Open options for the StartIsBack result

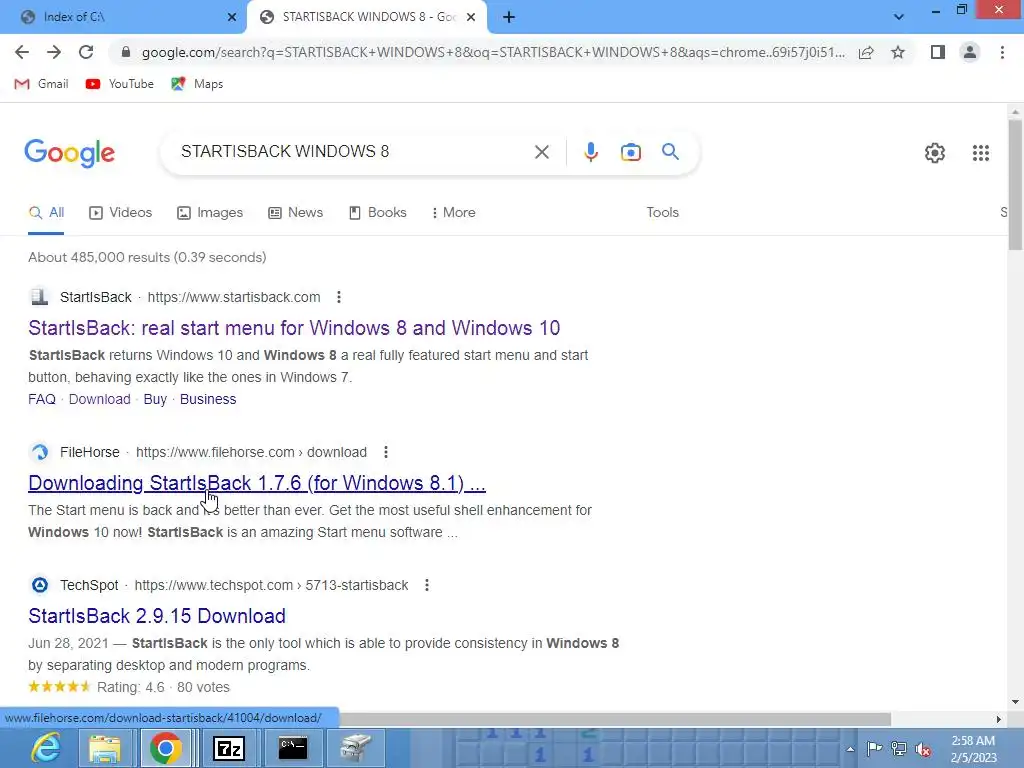(338, 297)
